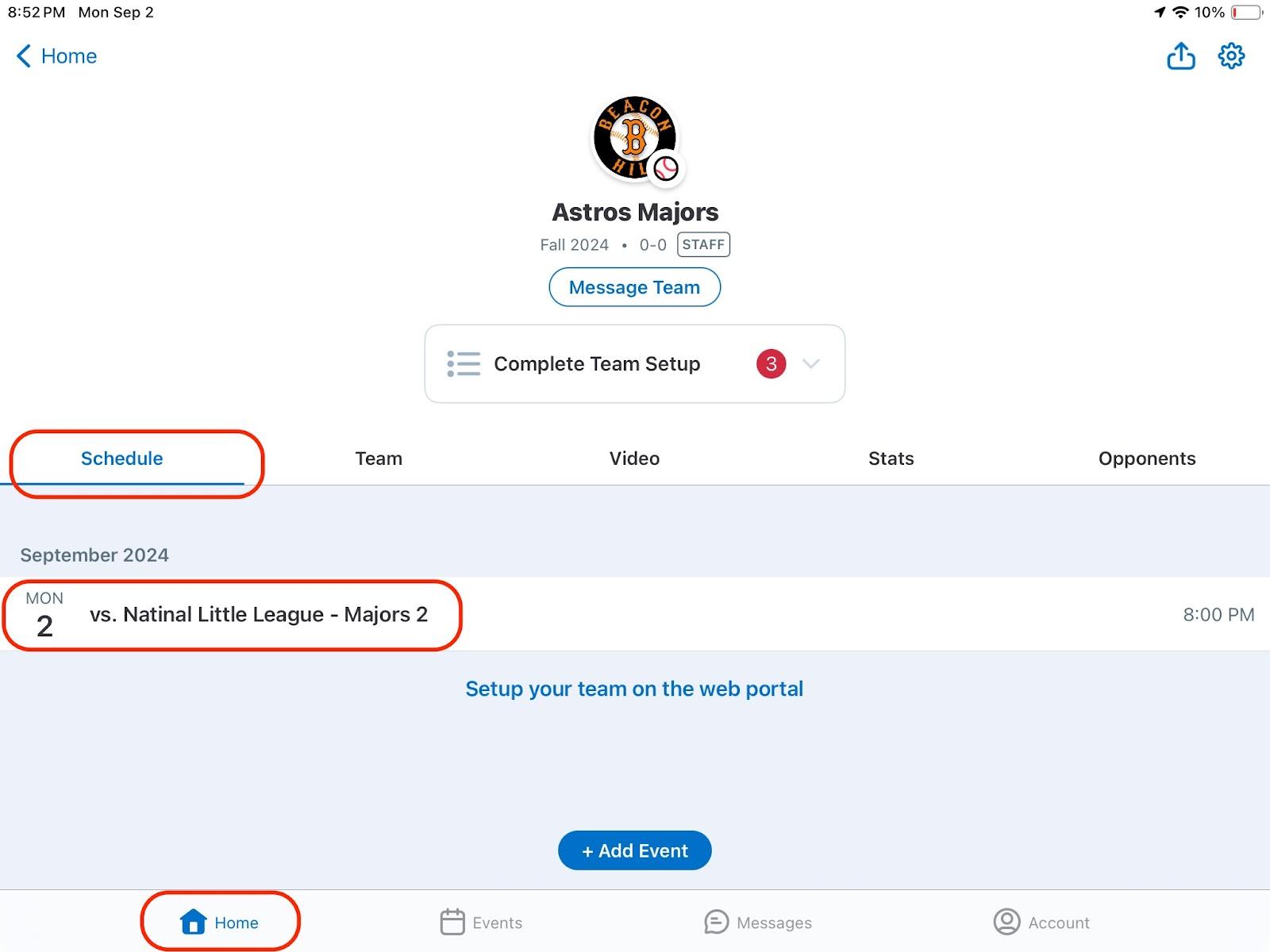The width and height of the screenshot is (1270, 952).
Task: Expand Complete Team Setup chevron
Action: click(x=810, y=364)
